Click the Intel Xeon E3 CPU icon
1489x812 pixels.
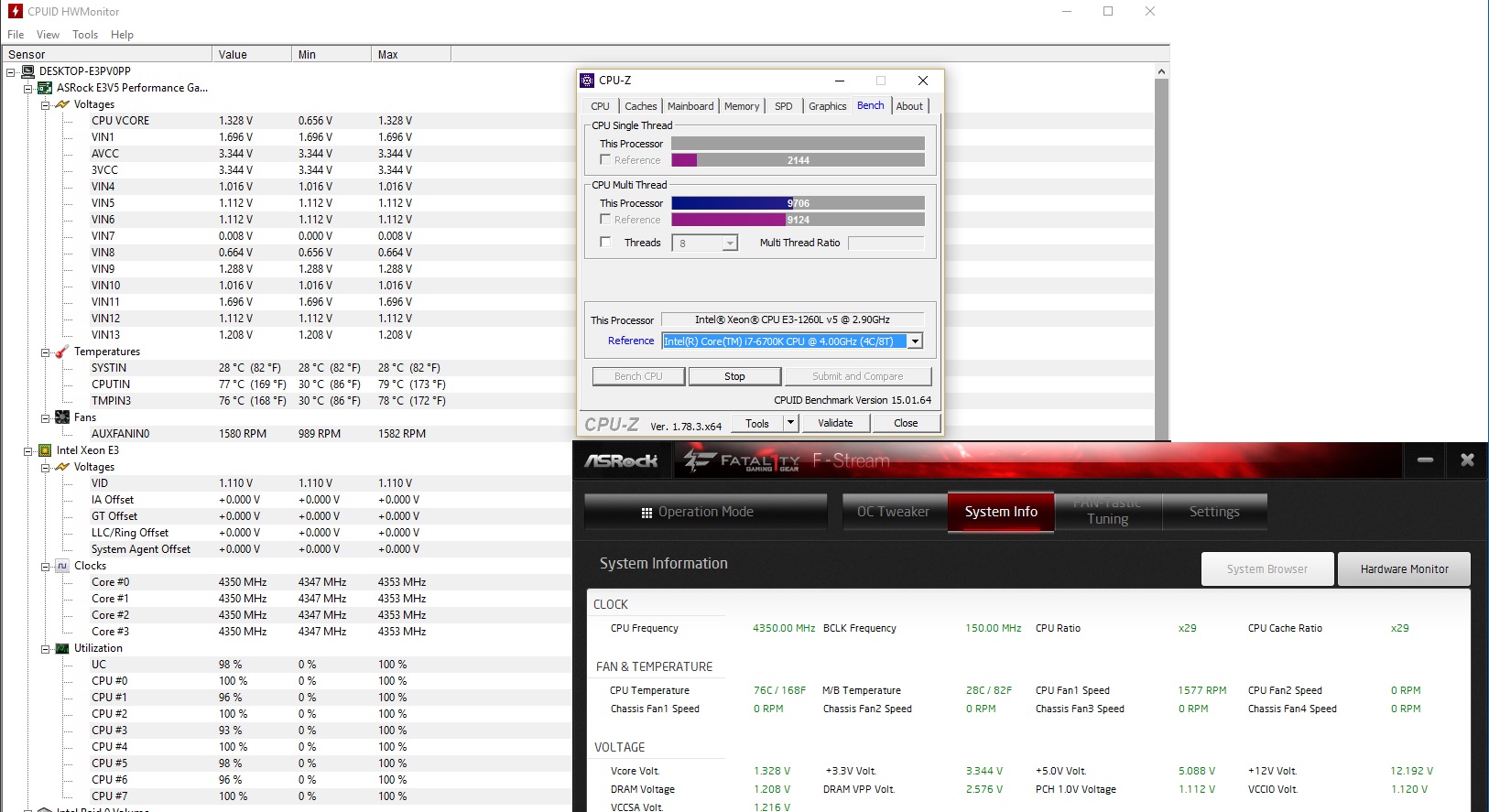point(45,450)
